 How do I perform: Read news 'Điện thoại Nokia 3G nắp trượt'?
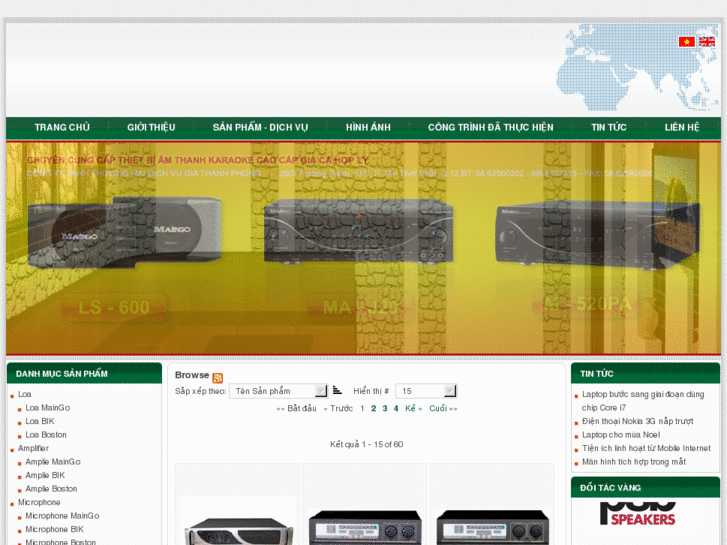pyautogui.click(x=638, y=421)
